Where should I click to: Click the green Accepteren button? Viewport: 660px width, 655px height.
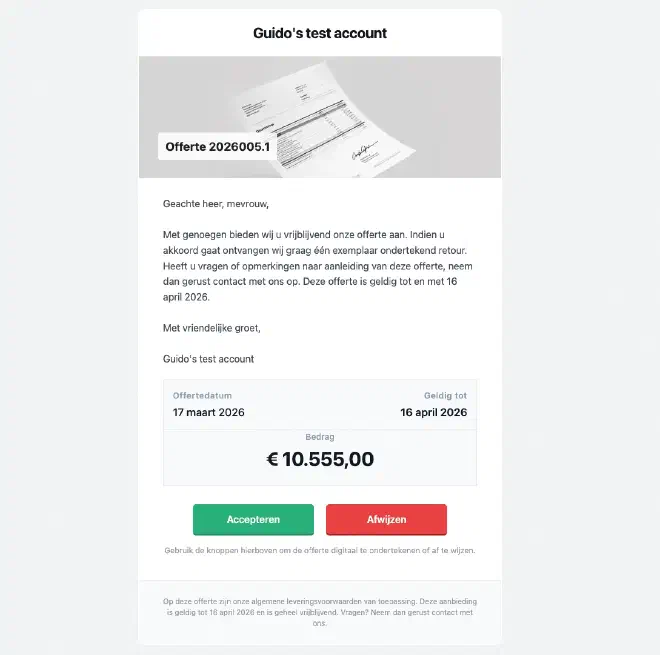pos(253,519)
